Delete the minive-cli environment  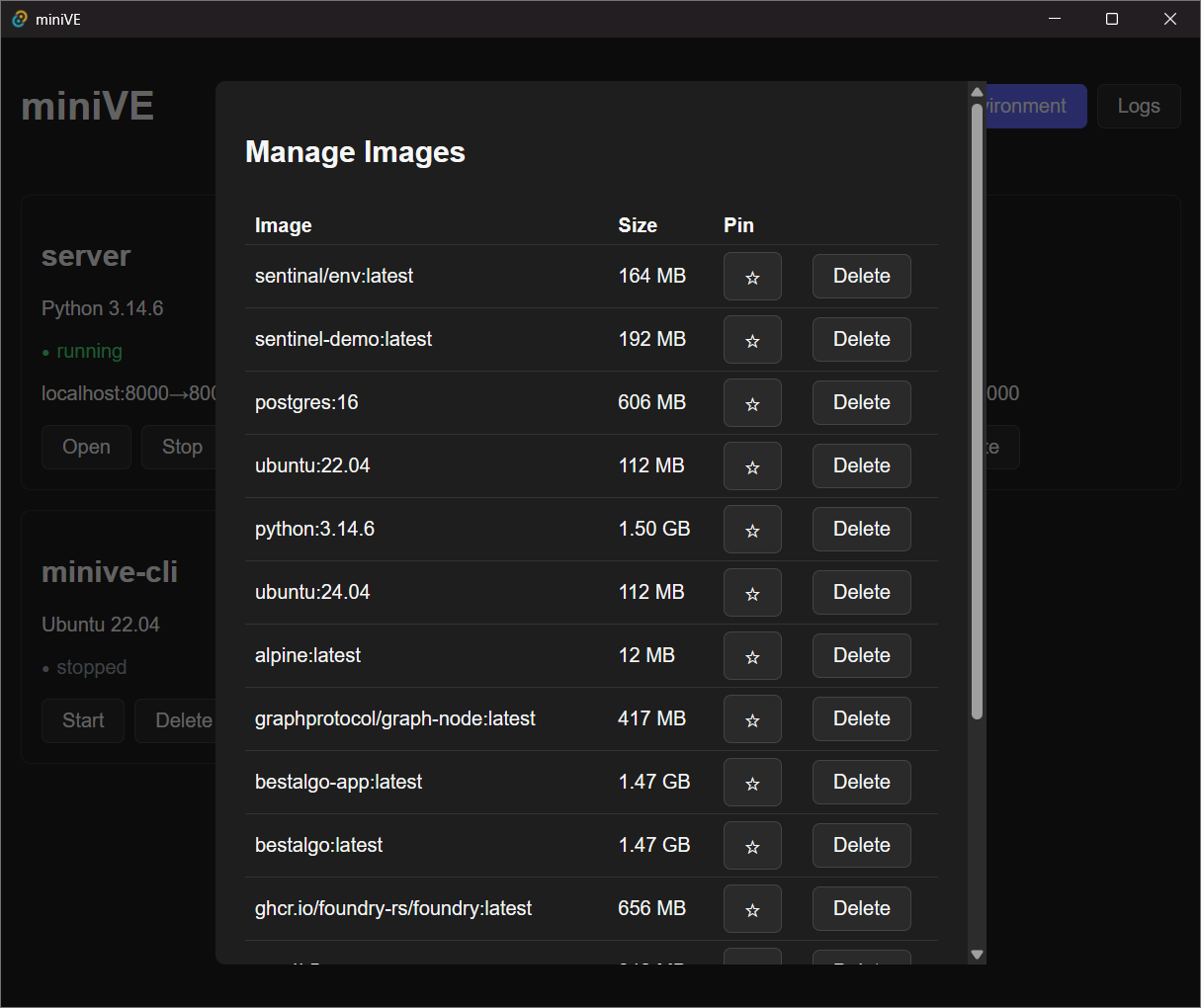pyautogui.click(x=176, y=720)
